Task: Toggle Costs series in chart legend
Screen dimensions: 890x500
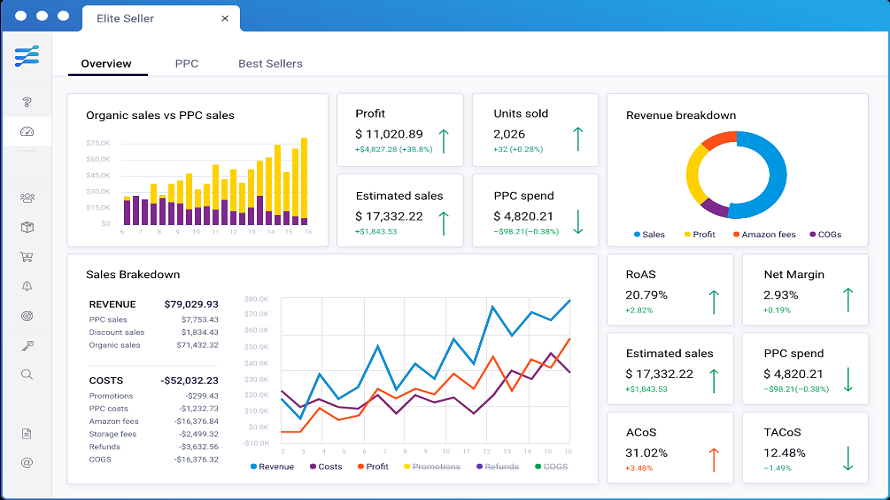Action: pos(326,467)
